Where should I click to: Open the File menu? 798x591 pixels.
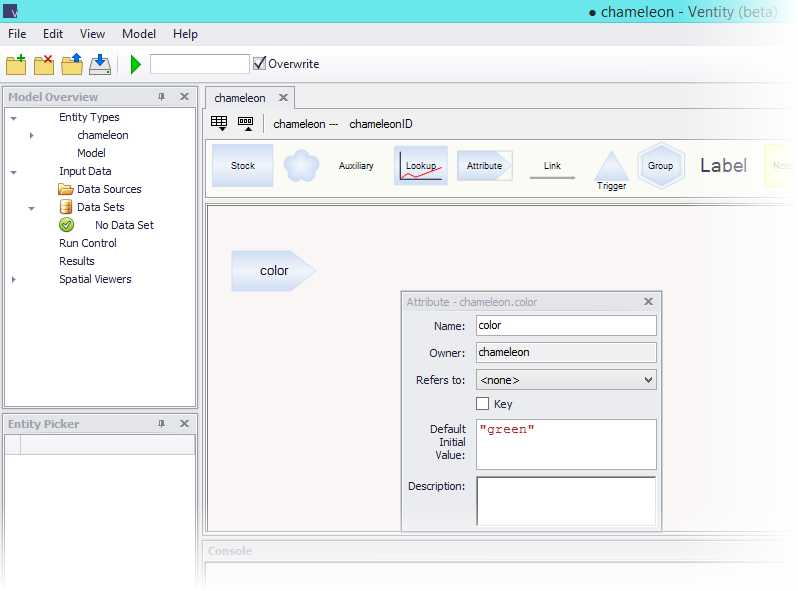point(17,34)
